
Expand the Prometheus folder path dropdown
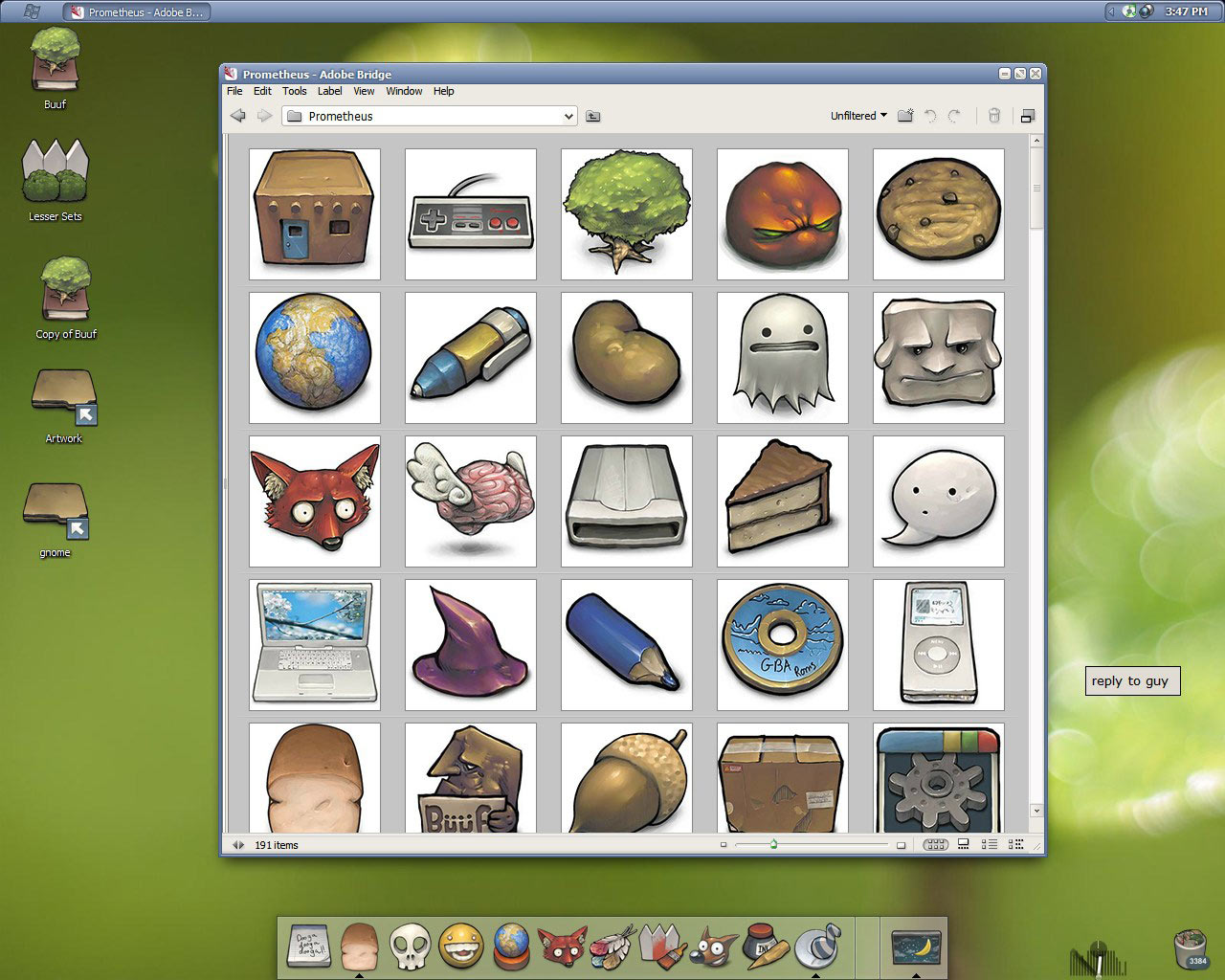568,116
